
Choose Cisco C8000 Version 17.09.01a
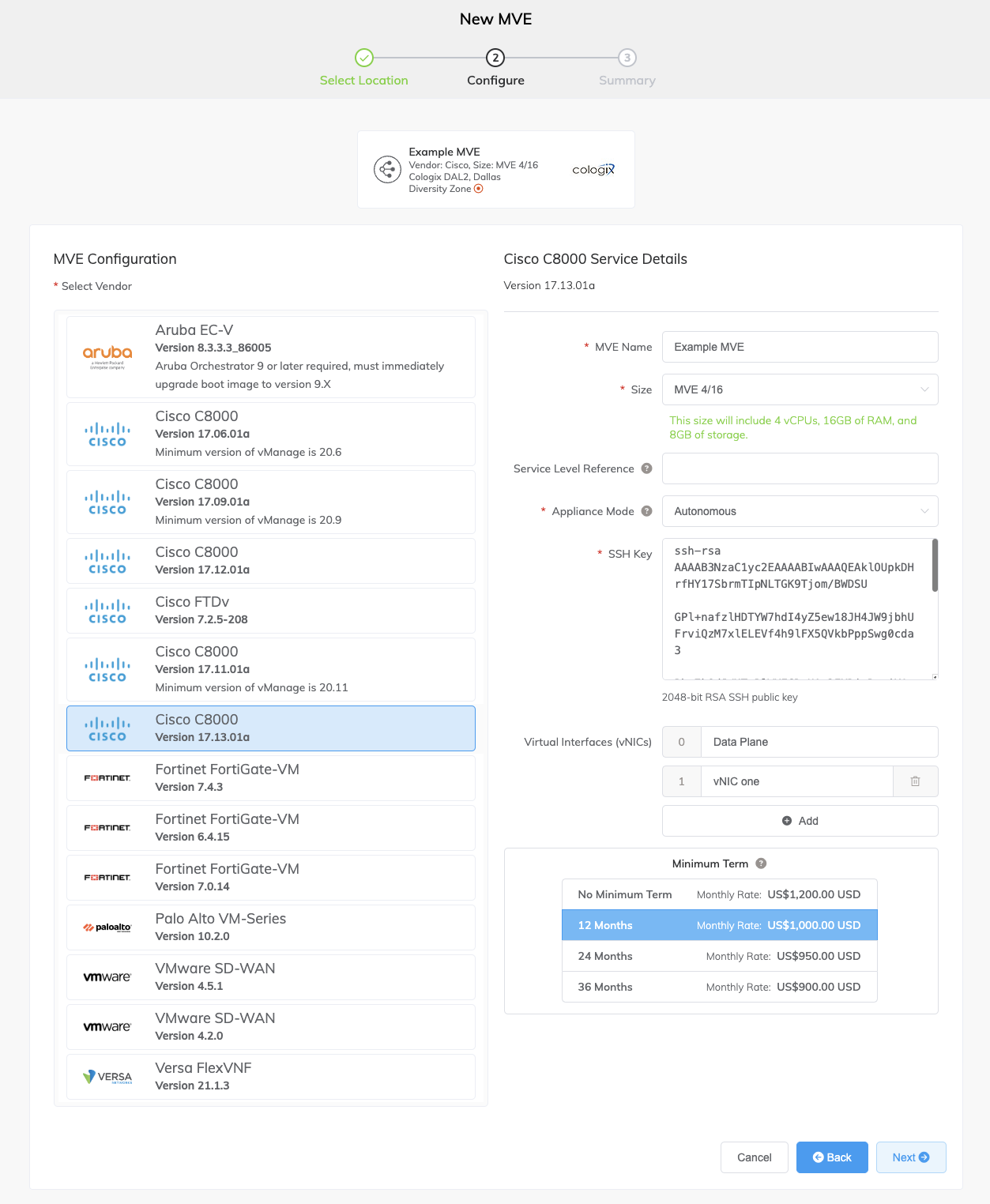[x=270, y=502]
